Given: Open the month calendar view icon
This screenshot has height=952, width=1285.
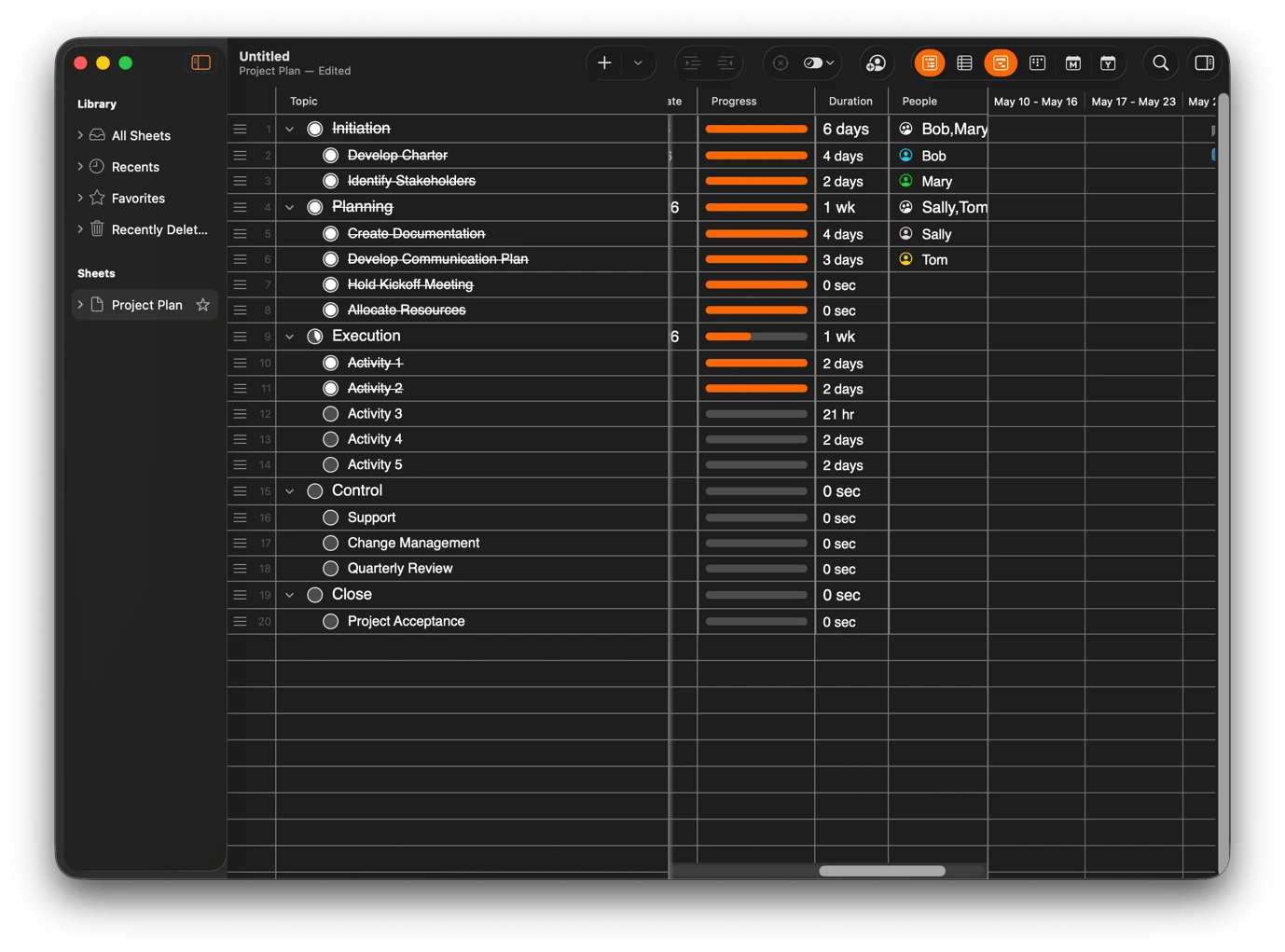Looking at the screenshot, I should point(1073,62).
